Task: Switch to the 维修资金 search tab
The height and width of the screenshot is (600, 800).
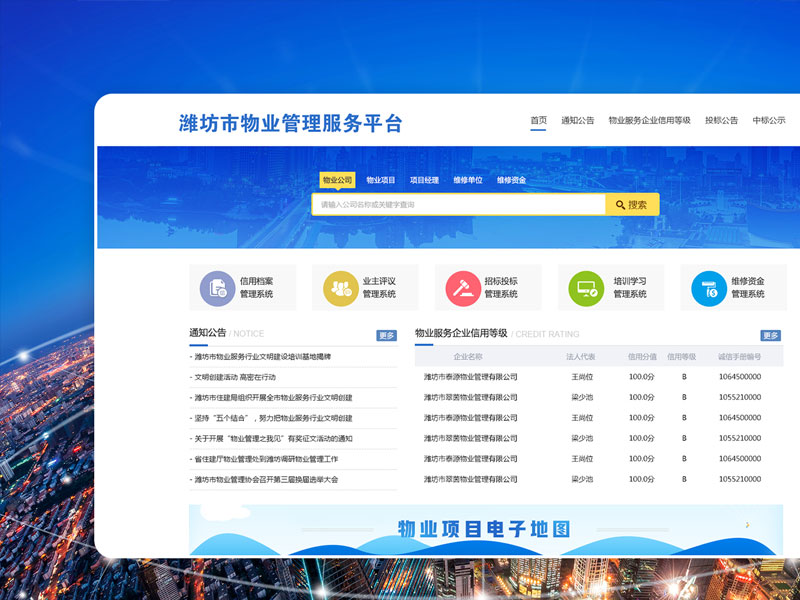Action: [511, 180]
